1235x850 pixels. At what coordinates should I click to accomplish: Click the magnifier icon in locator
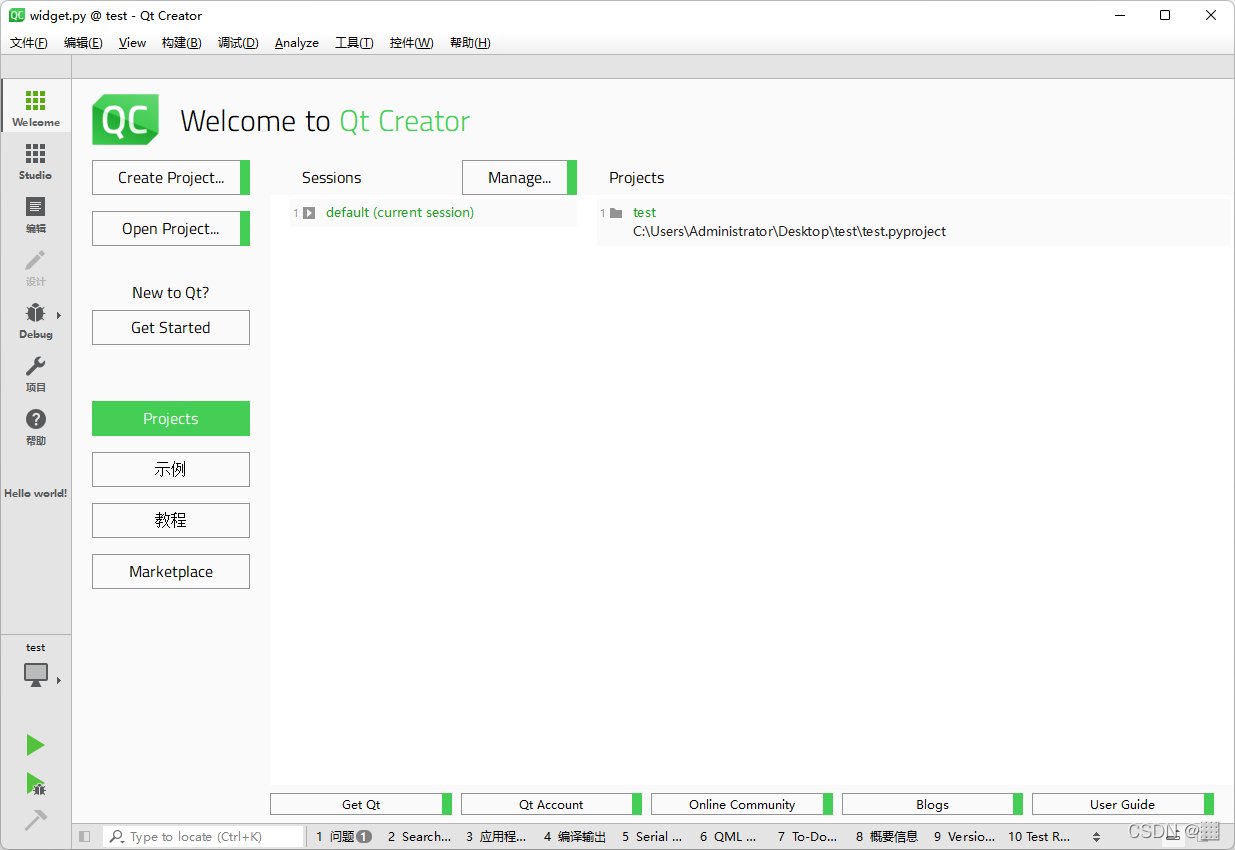(117, 836)
